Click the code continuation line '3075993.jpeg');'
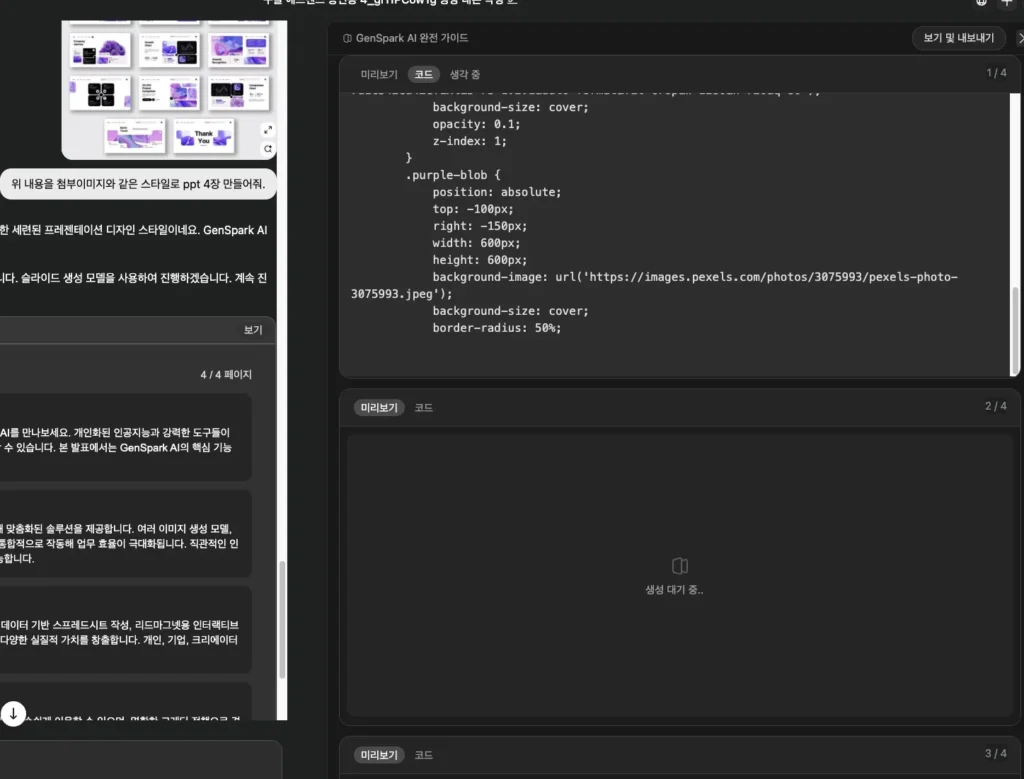 coord(402,294)
